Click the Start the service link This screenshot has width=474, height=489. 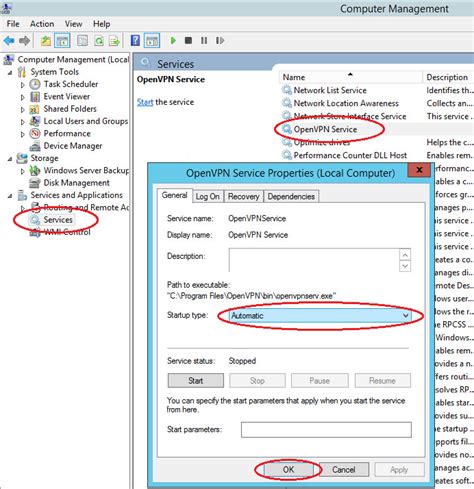click(x=145, y=102)
